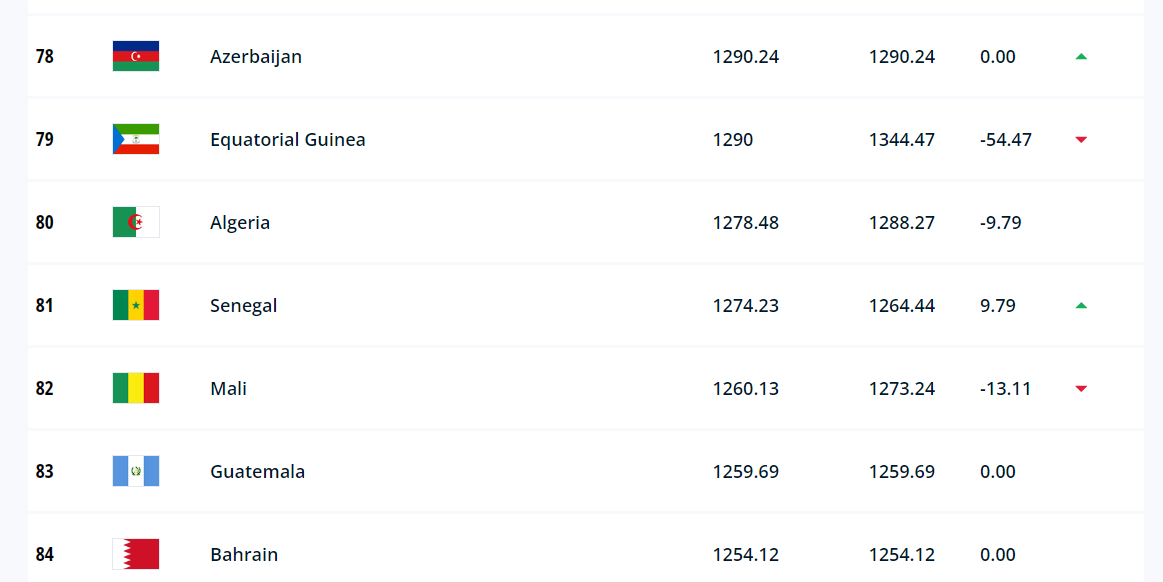The image size is (1163, 582).
Task: Click the Bahrain flag icon
Action: 136,555
